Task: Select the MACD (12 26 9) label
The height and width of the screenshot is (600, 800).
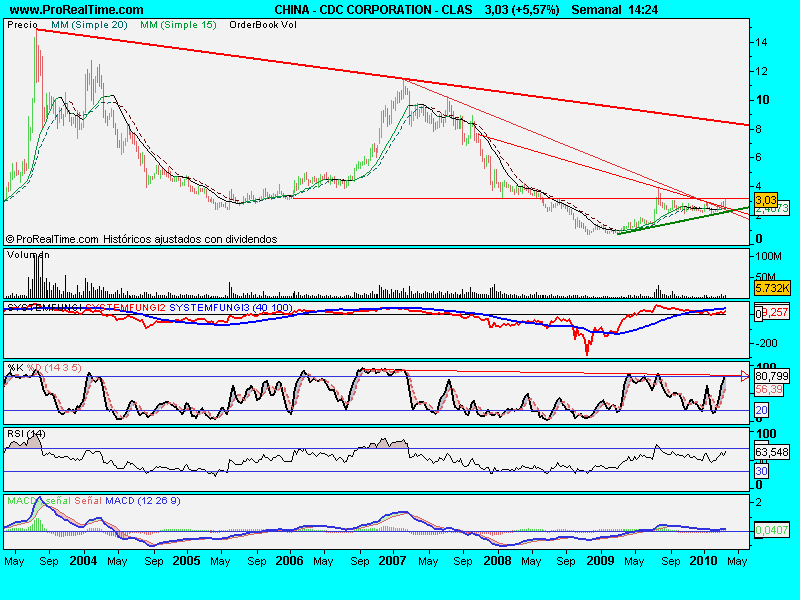Action: pyautogui.click(x=142, y=501)
